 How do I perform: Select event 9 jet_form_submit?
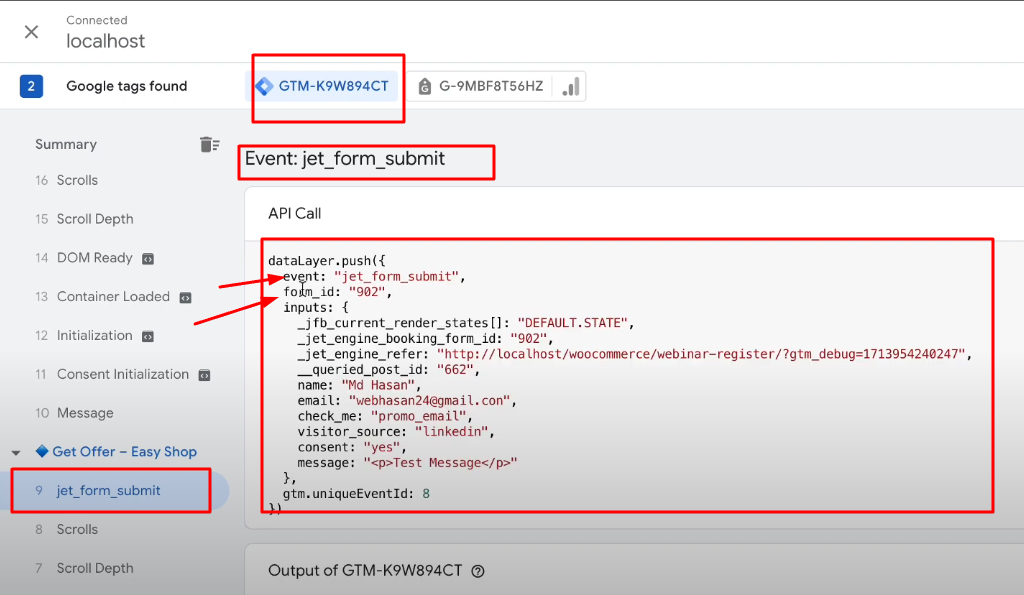[111, 490]
